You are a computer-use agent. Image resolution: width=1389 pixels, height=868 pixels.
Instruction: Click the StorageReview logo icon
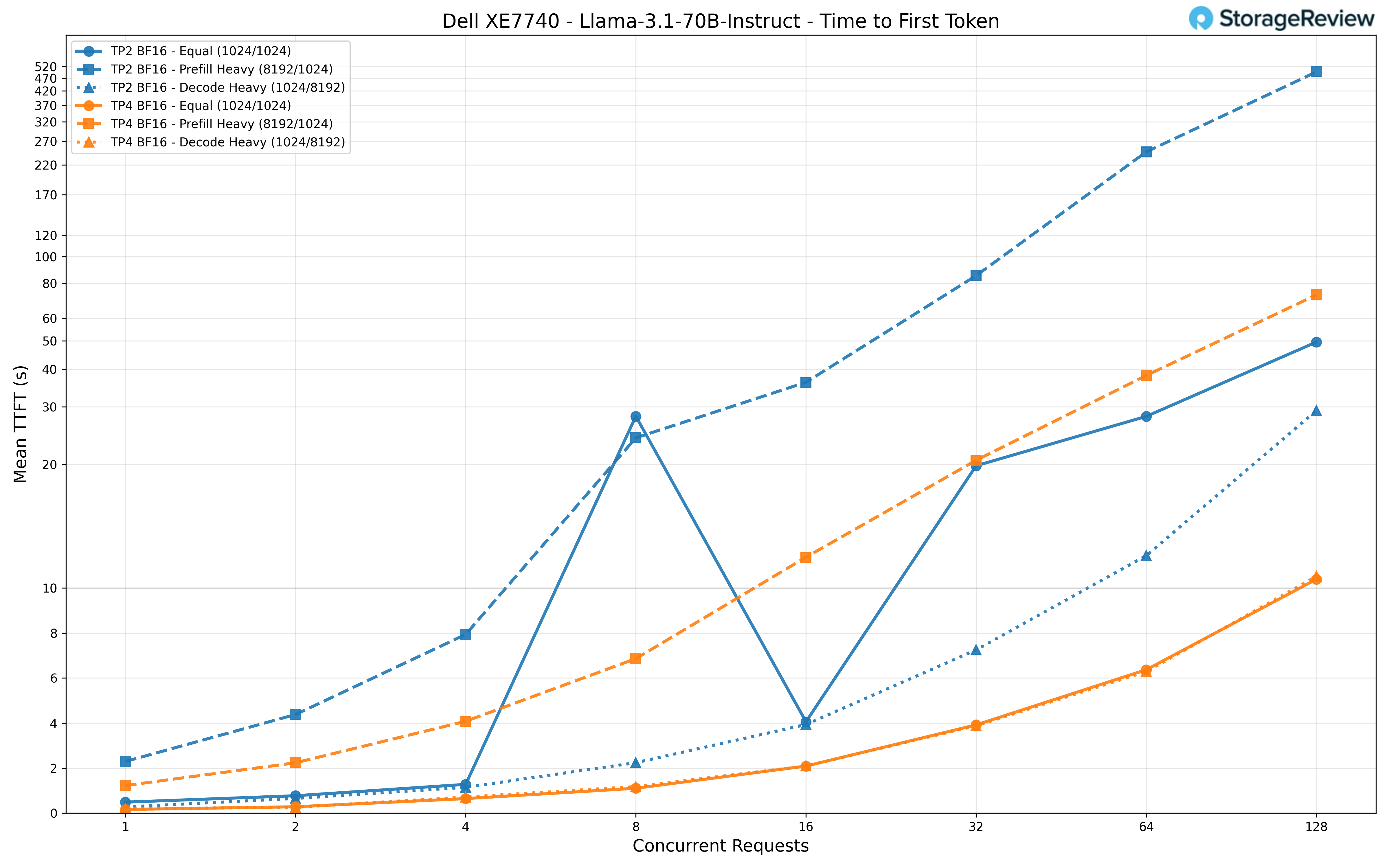click(1201, 18)
